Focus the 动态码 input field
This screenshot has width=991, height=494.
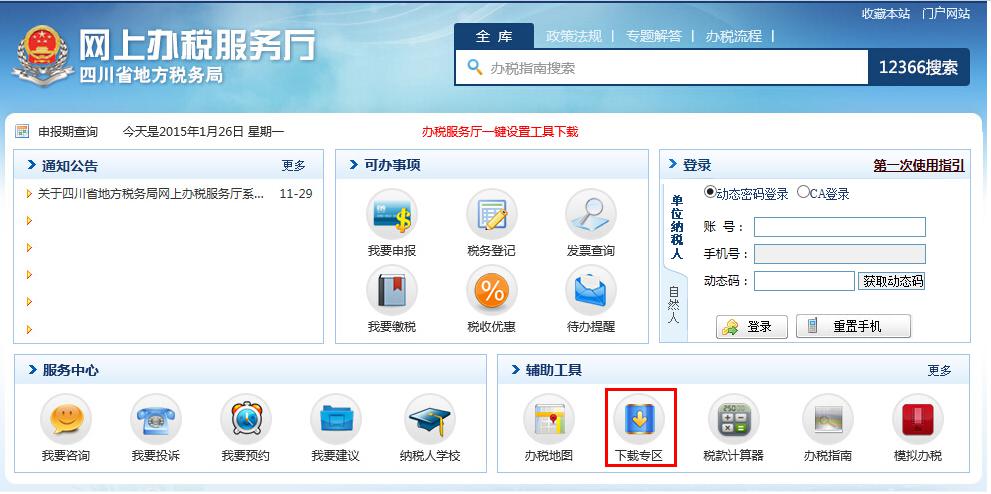point(804,281)
